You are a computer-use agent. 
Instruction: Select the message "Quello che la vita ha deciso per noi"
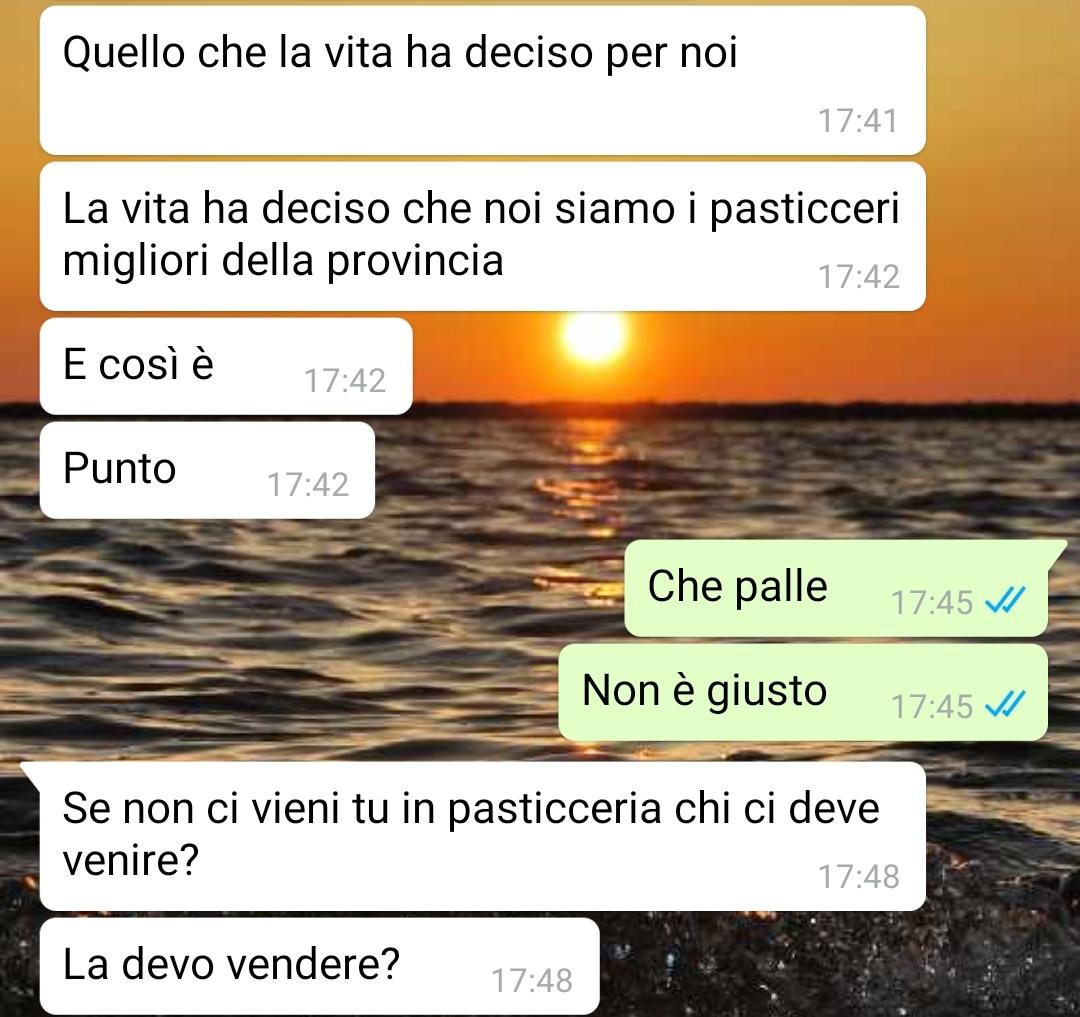(483, 81)
